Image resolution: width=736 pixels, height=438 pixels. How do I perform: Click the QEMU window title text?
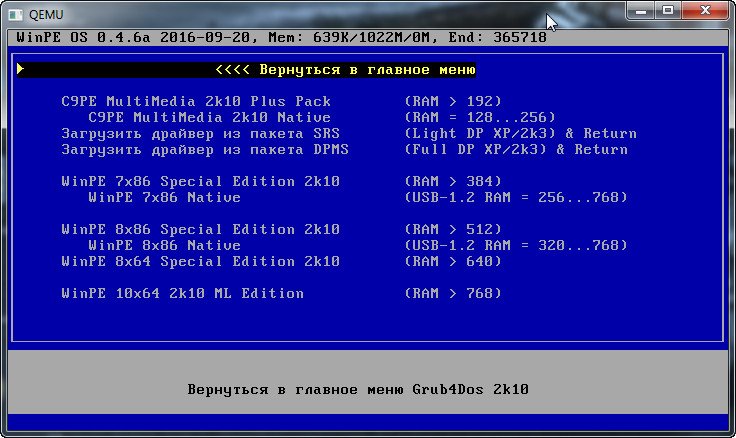[46, 15]
